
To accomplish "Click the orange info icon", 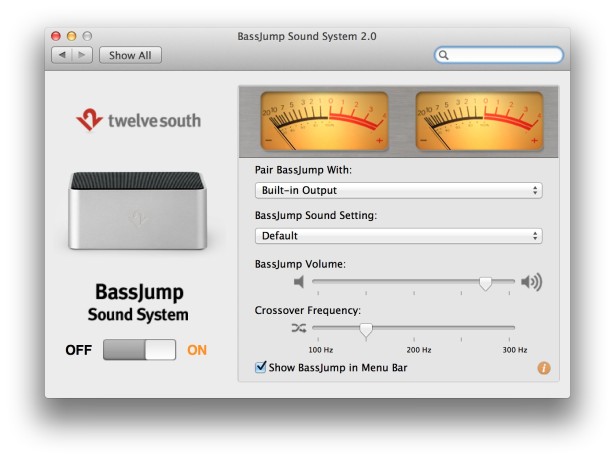I will tap(544, 368).
